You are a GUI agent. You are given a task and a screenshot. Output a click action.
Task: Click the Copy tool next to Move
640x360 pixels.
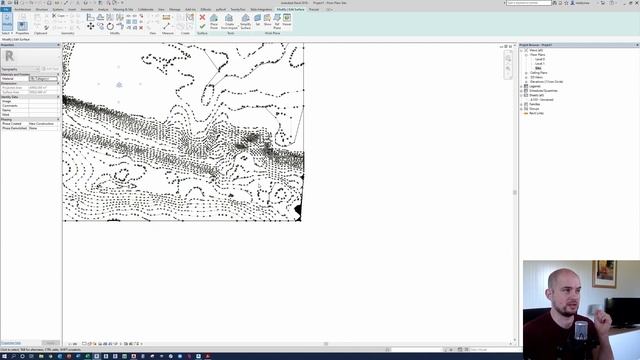(100, 27)
